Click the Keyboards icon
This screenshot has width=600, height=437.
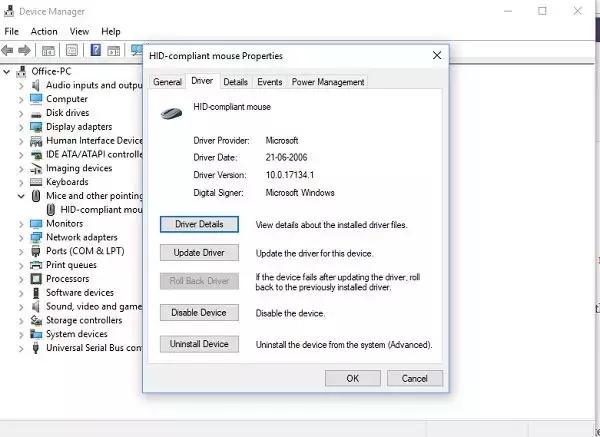click(x=36, y=182)
